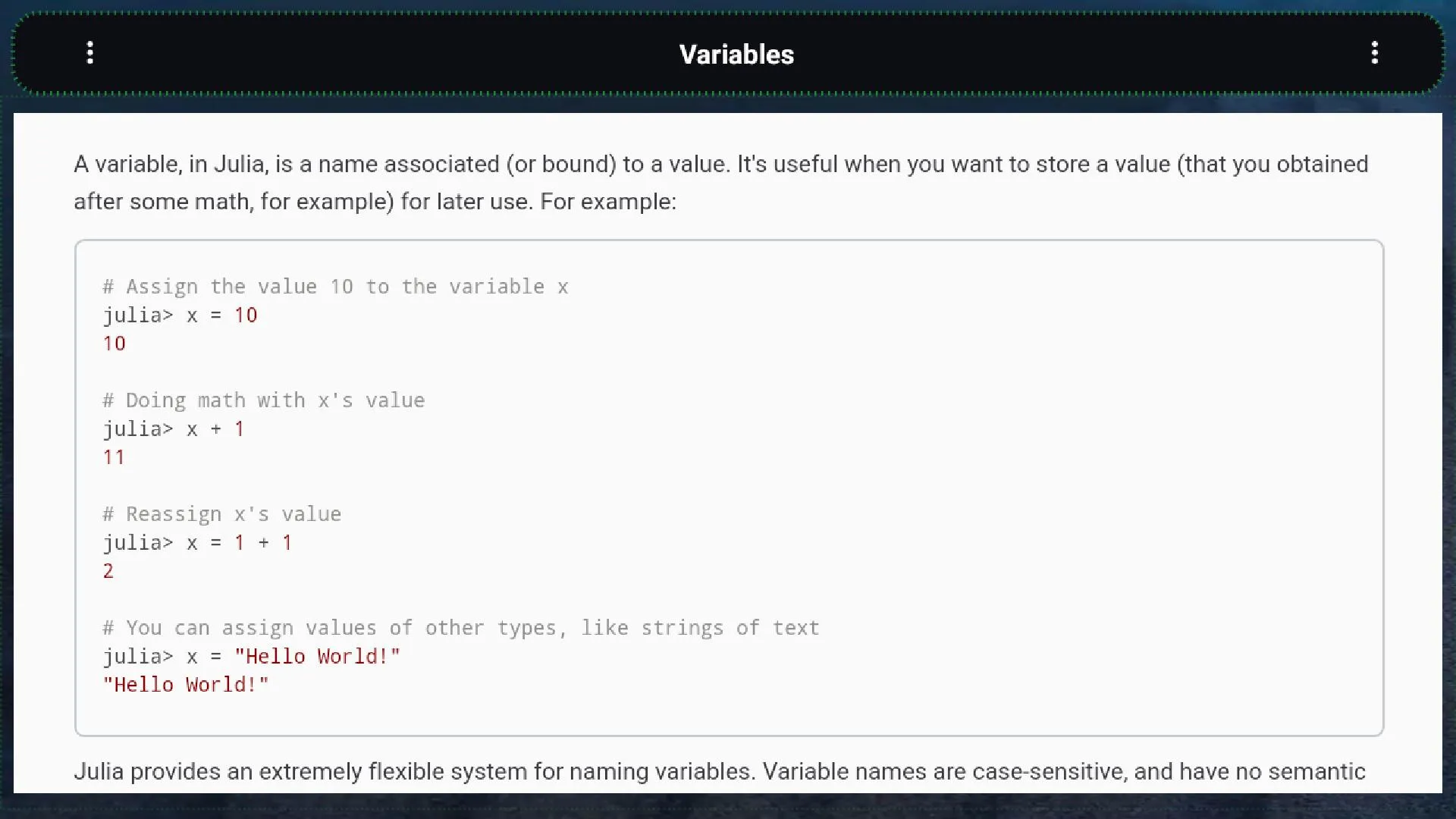
Task: Click the output value '10'
Action: click(x=115, y=344)
